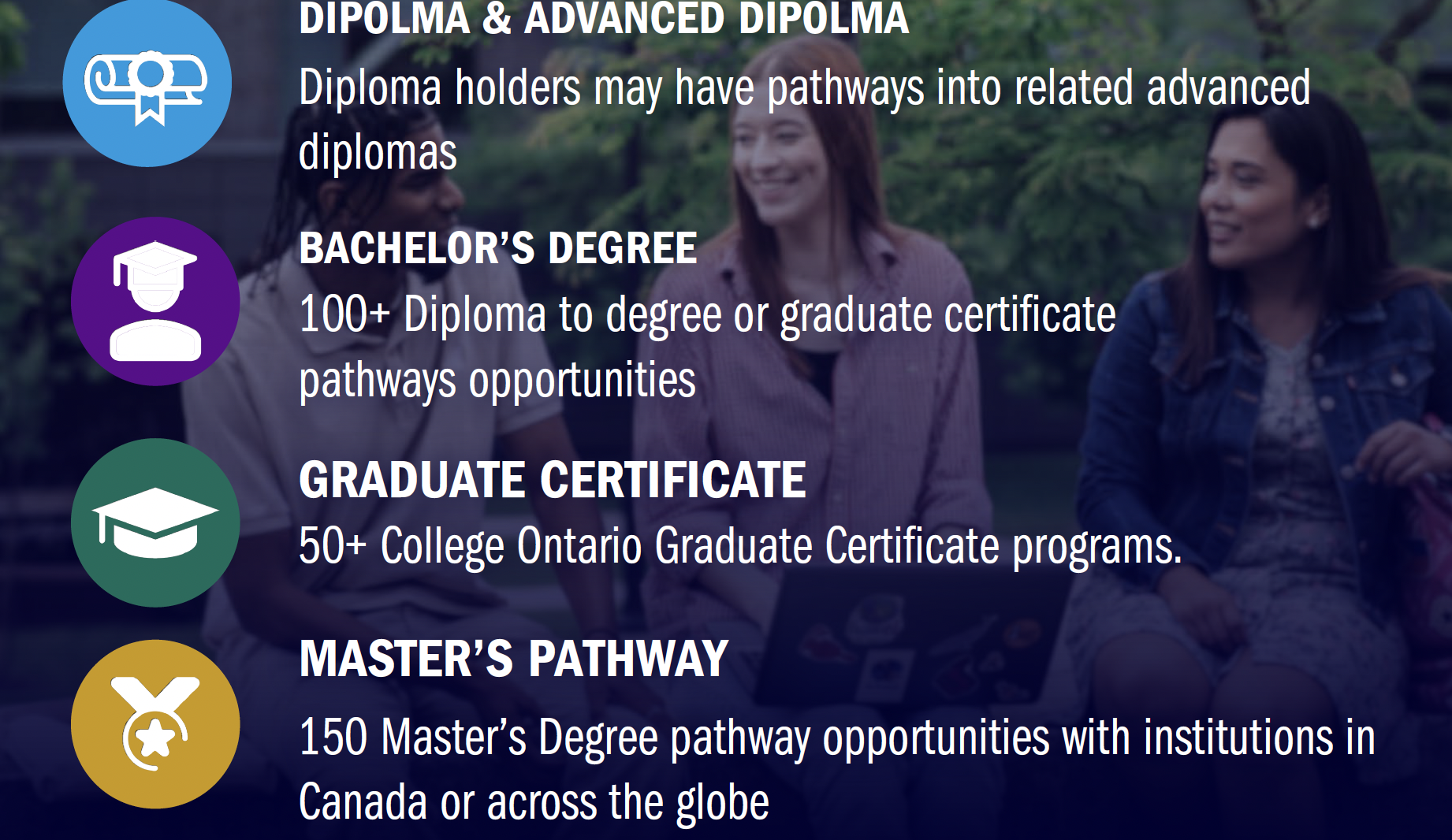Open the 'BACHELOR'S DEGREE' heading
This screenshot has width=1452, height=840.
pos(497,248)
